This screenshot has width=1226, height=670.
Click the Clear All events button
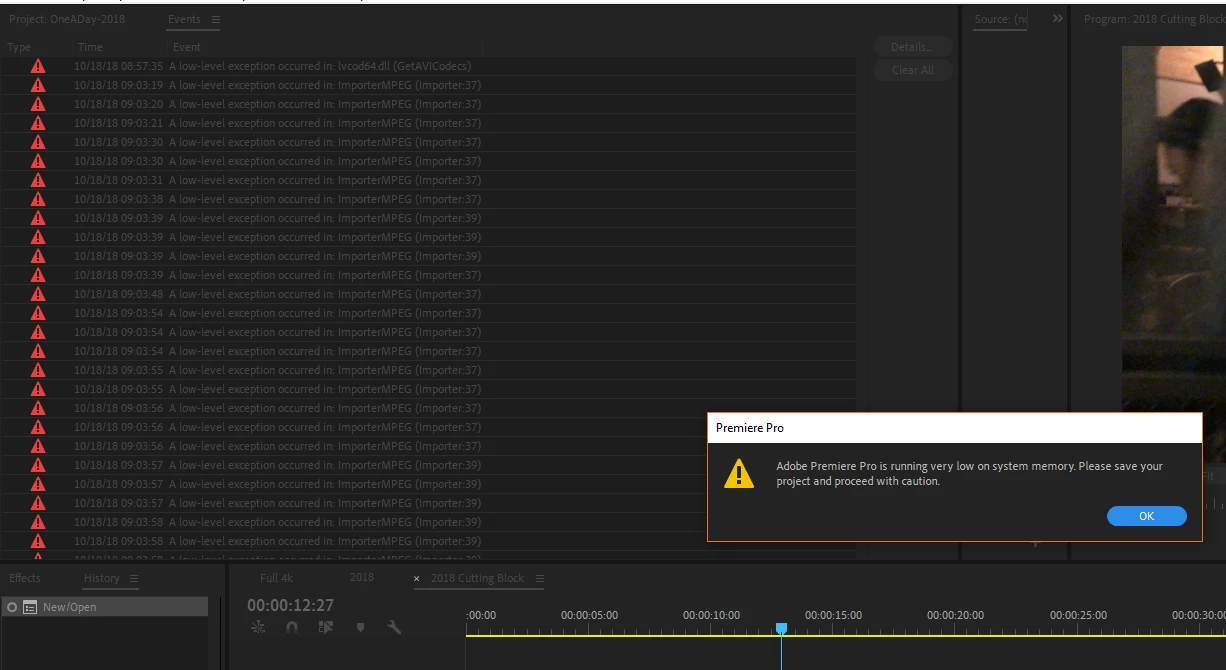[x=911, y=70]
